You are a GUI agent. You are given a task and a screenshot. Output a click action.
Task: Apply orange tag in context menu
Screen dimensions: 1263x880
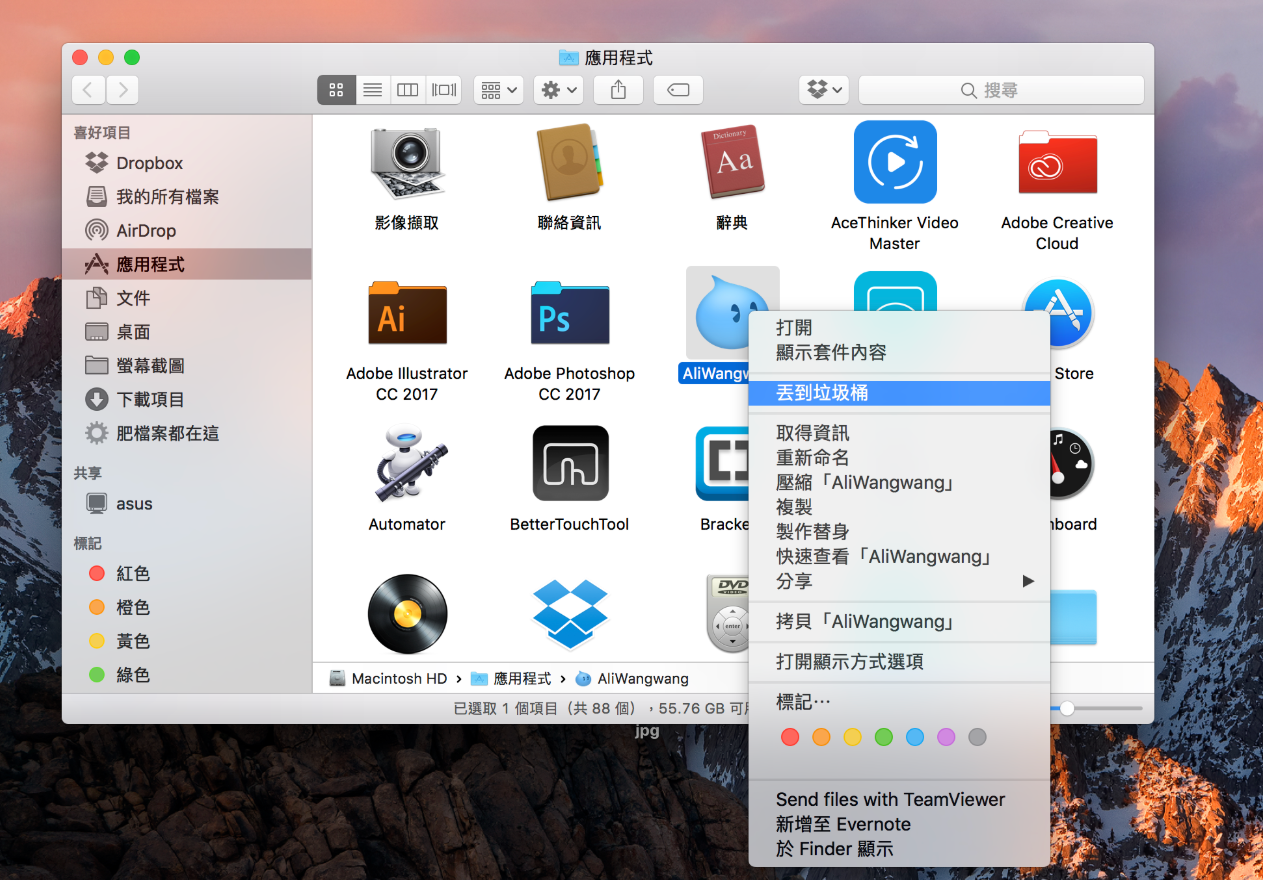(821, 737)
